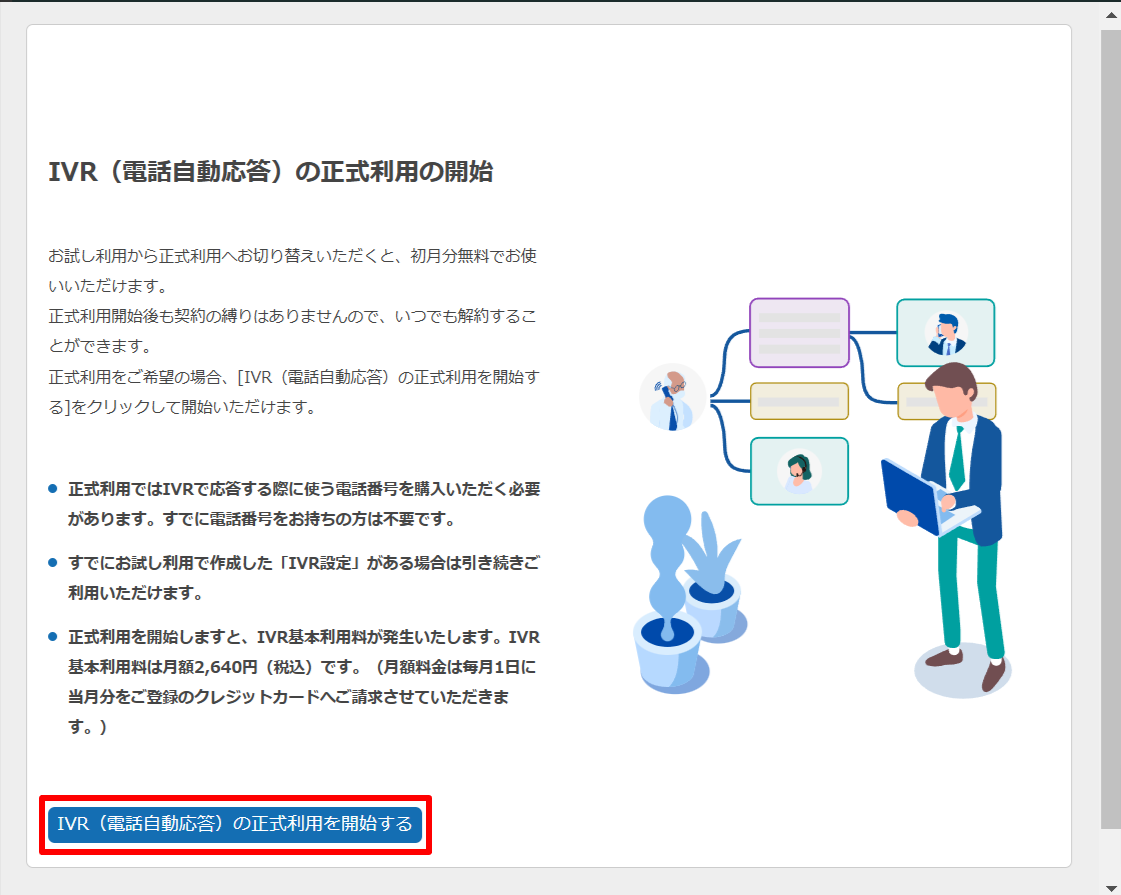Select the yellow flow box in the middle
The width and height of the screenshot is (1121, 895).
point(798,401)
